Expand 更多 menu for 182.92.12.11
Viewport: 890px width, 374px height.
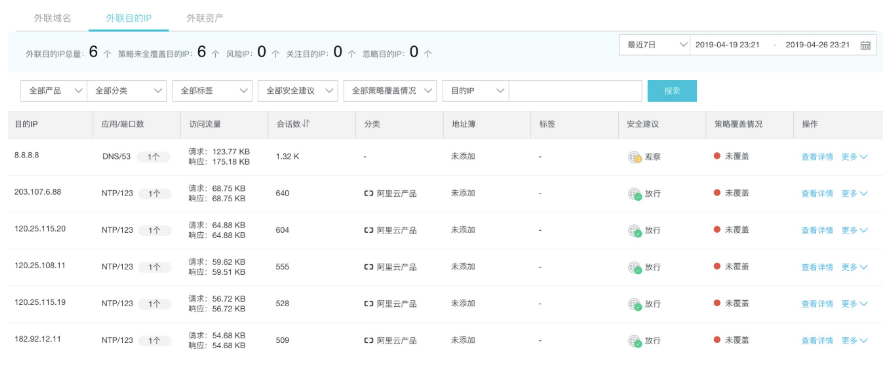click(x=854, y=341)
